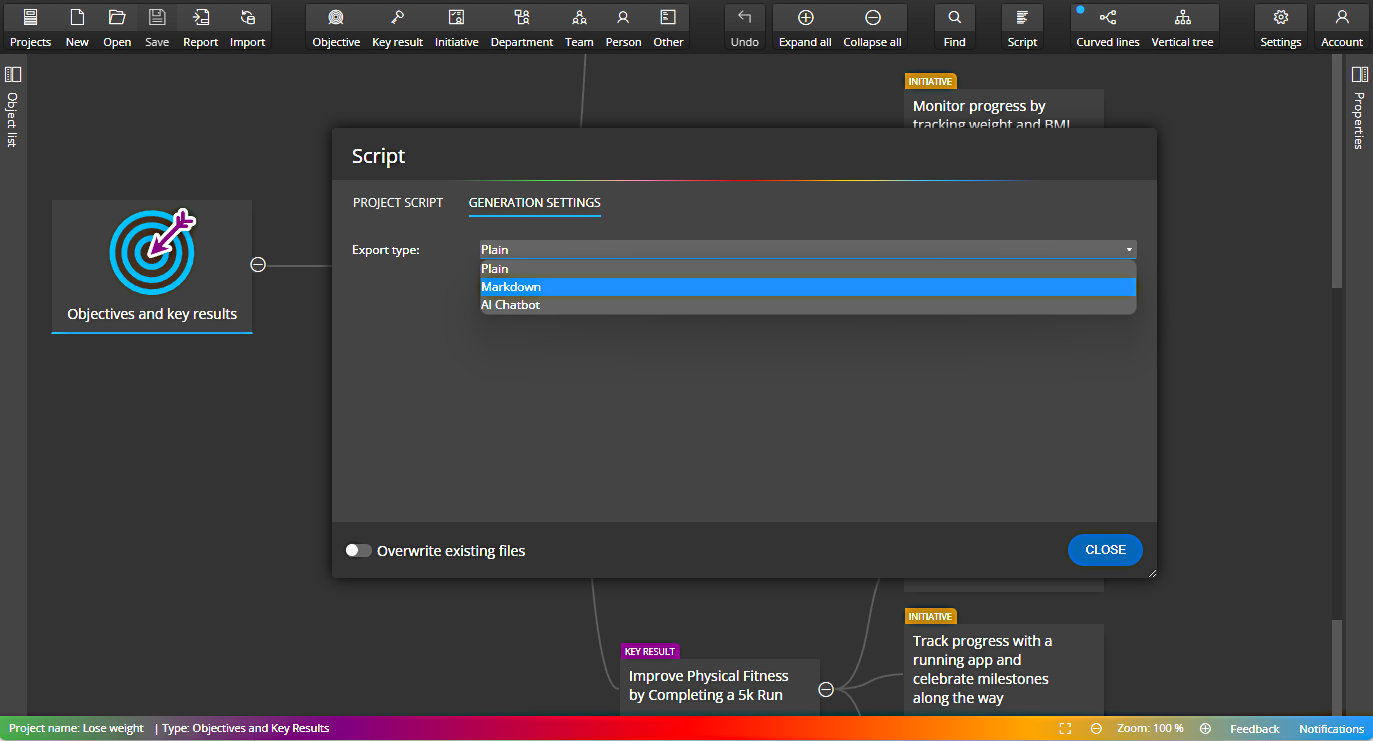Viewport: 1373px width, 741px height.
Task: Add an Initiative node
Action: click(456, 27)
